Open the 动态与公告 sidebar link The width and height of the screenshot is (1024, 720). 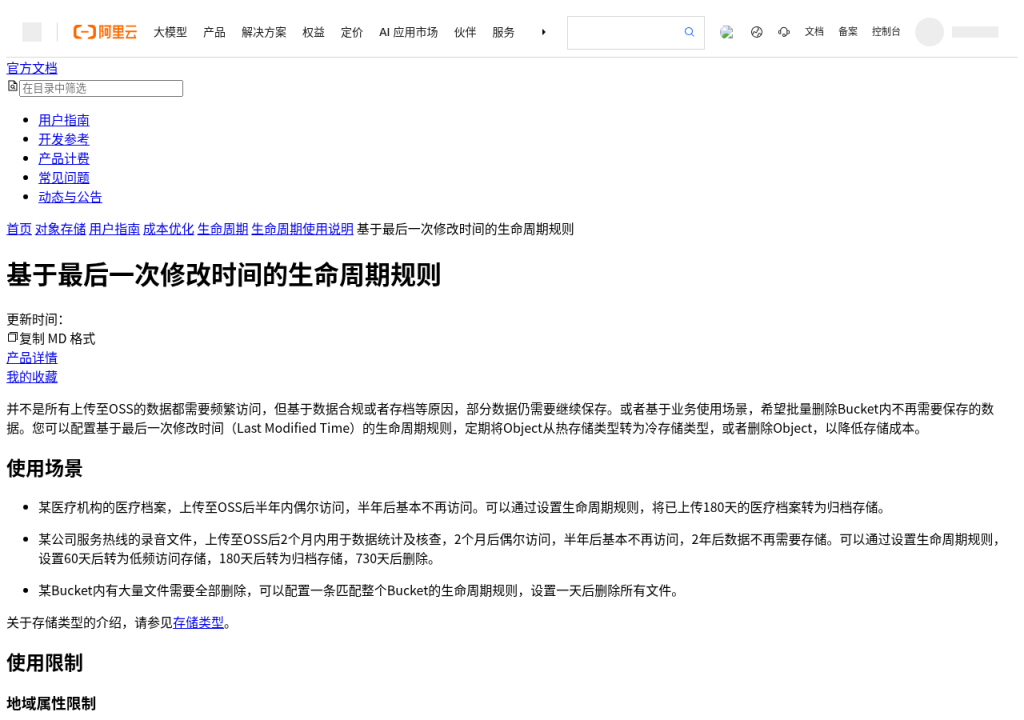pos(71,197)
